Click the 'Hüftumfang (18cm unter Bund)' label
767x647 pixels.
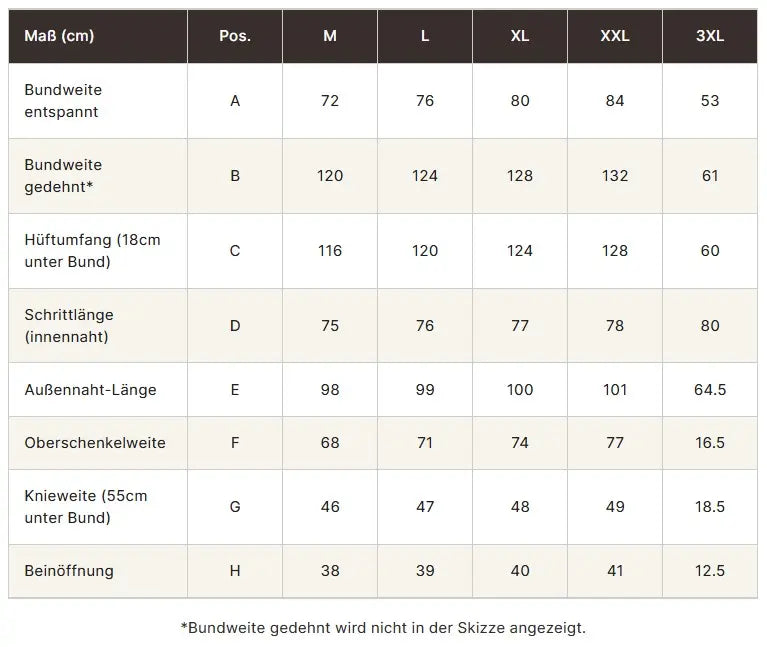tap(92, 250)
